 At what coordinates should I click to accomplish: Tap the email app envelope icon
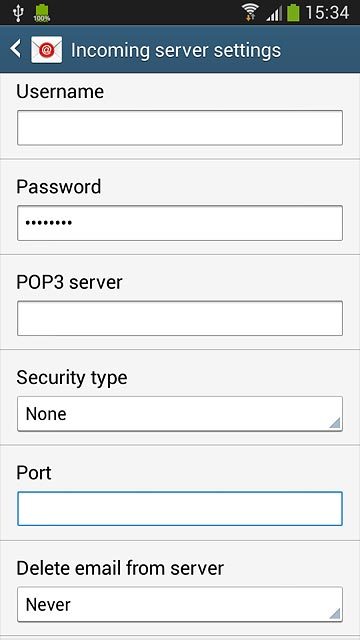(47, 50)
